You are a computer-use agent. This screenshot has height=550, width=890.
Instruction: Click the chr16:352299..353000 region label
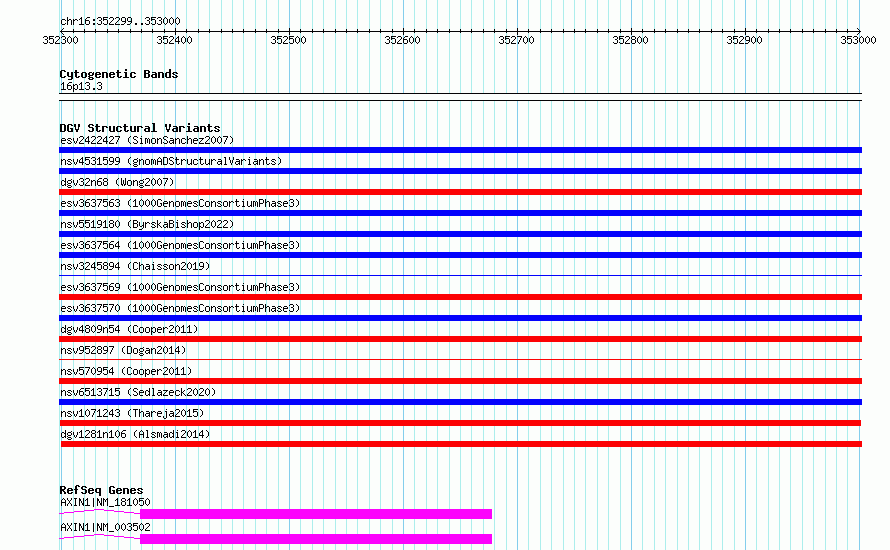(x=120, y=22)
